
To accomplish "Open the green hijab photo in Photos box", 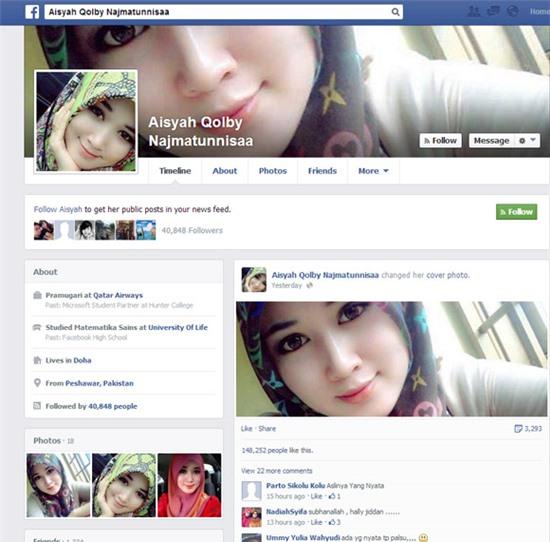I will pos(124,485).
